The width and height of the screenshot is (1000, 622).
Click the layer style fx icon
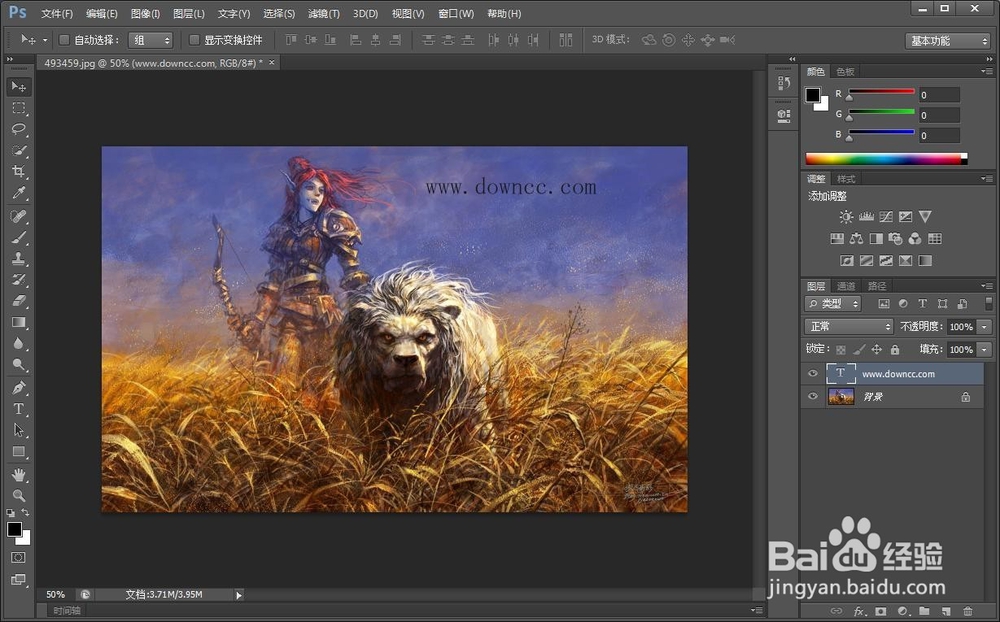[860, 611]
